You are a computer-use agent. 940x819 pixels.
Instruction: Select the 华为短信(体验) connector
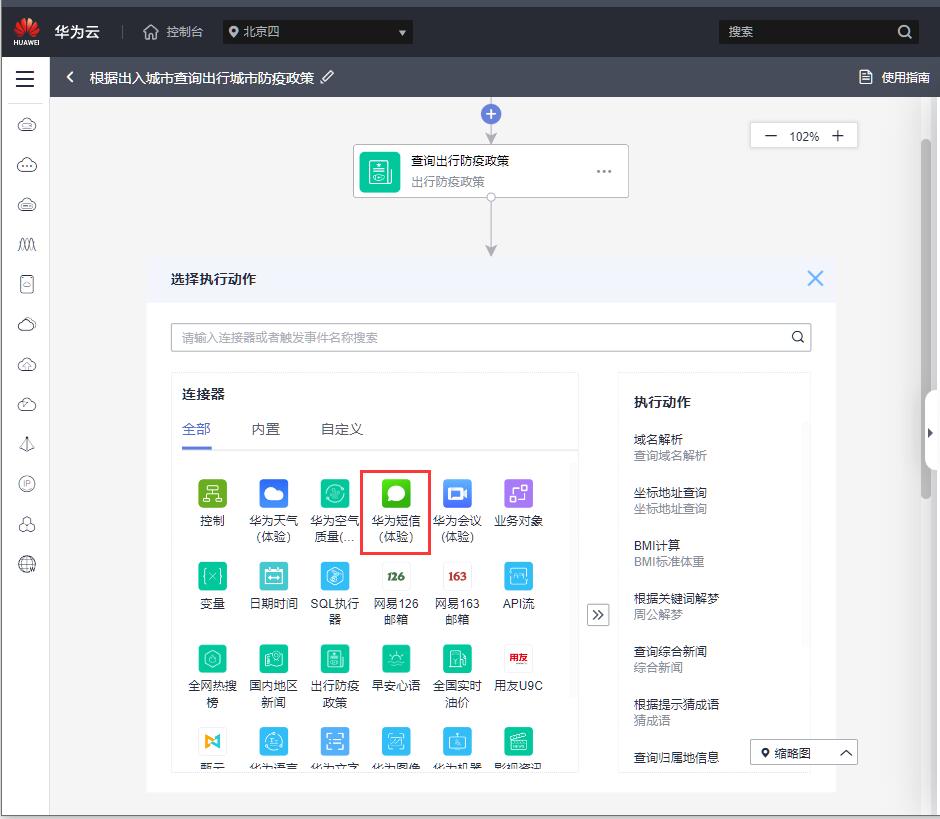[396, 511]
